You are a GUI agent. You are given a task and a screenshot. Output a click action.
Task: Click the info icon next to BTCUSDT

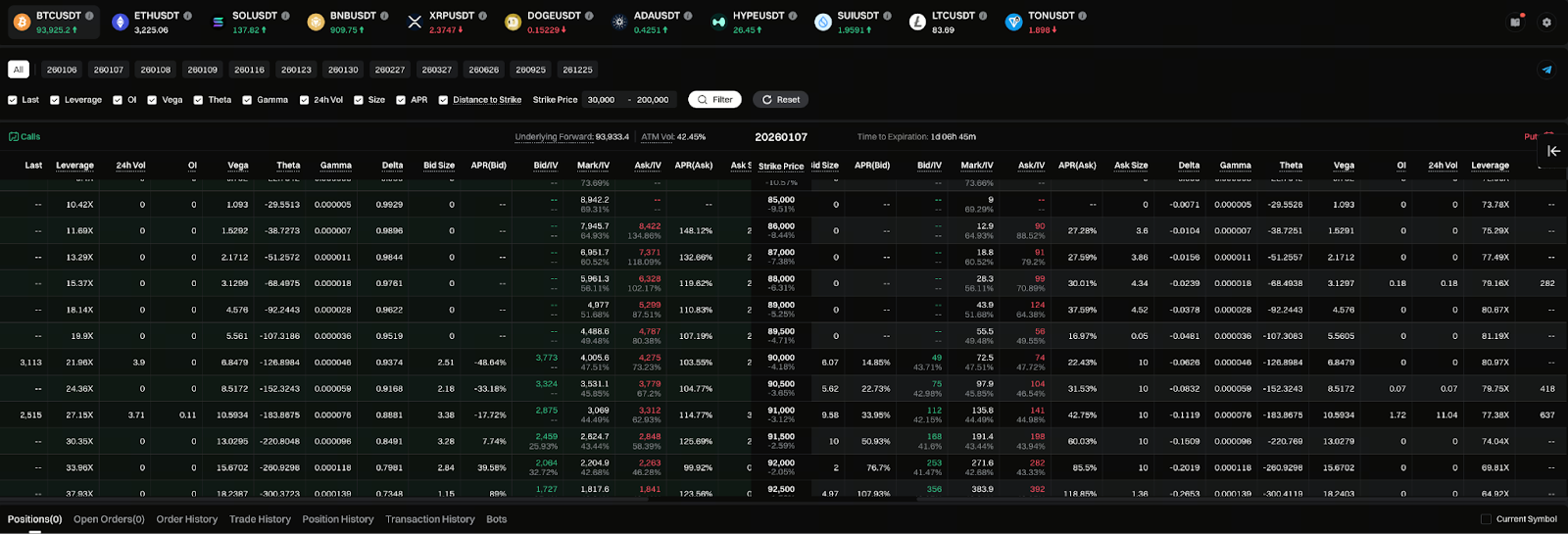click(90, 16)
